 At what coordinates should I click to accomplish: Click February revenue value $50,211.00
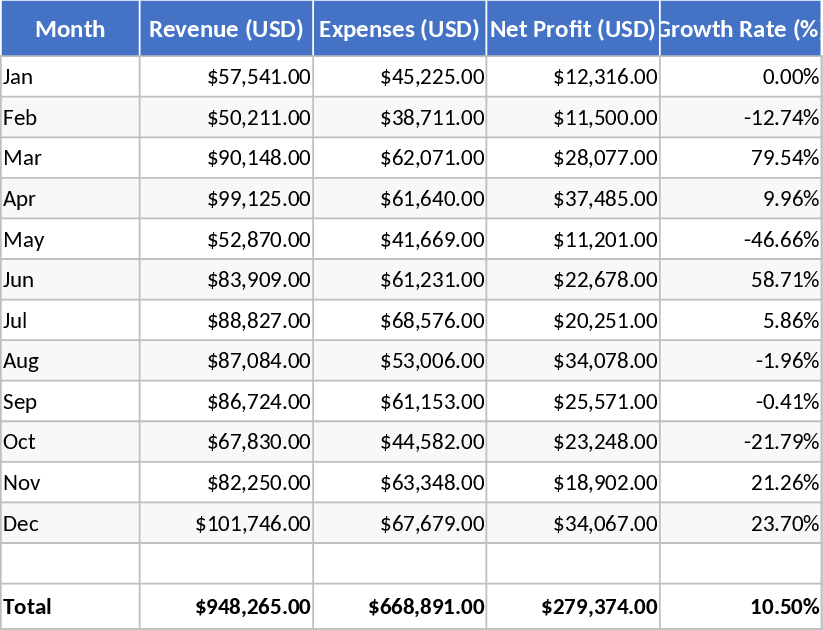(x=259, y=118)
